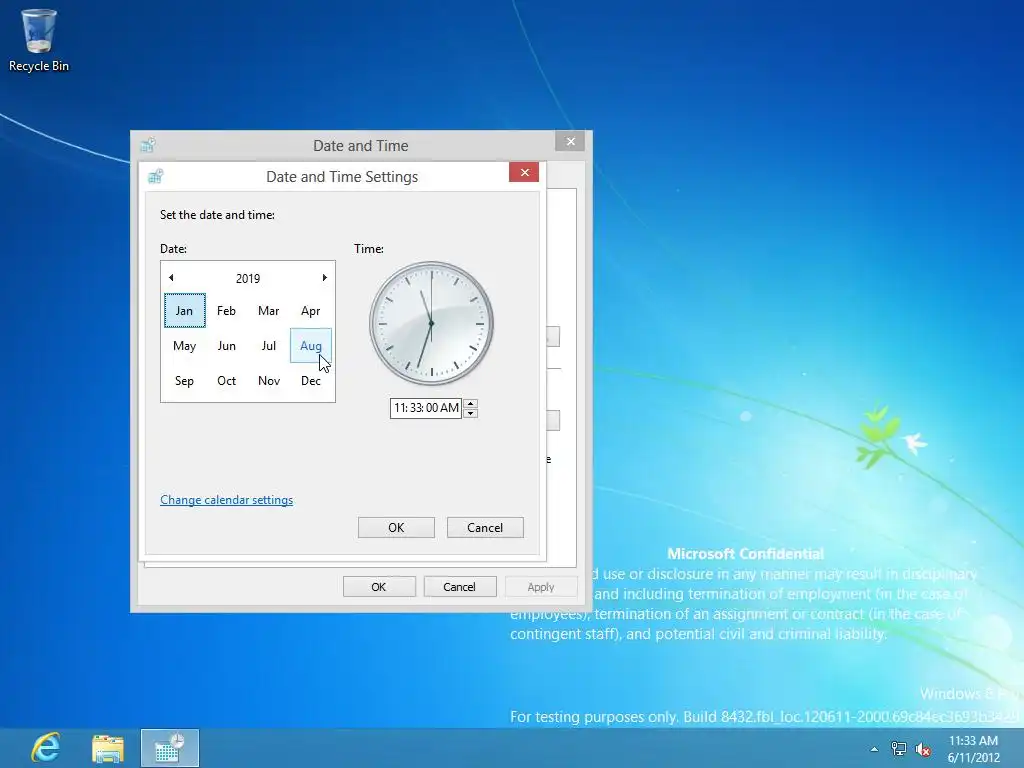Viewport: 1024px width, 768px height.
Task: Go to the previous year arrow
Action: click(x=171, y=278)
